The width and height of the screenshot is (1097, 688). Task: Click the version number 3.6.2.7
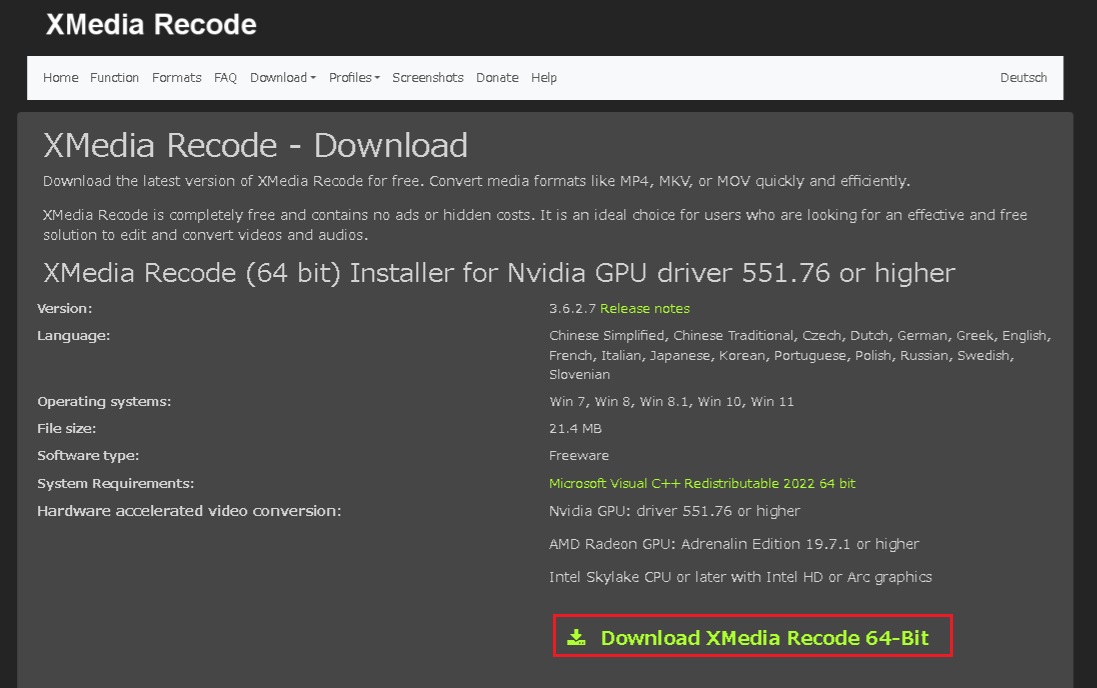(572, 309)
